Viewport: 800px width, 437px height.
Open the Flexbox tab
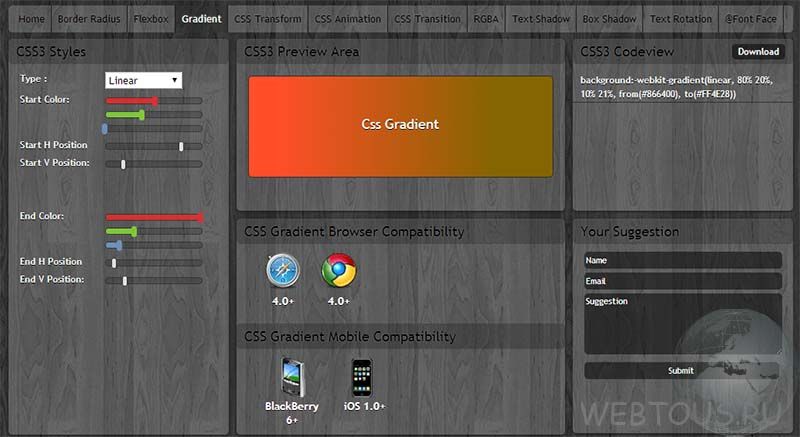coord(151,19)
